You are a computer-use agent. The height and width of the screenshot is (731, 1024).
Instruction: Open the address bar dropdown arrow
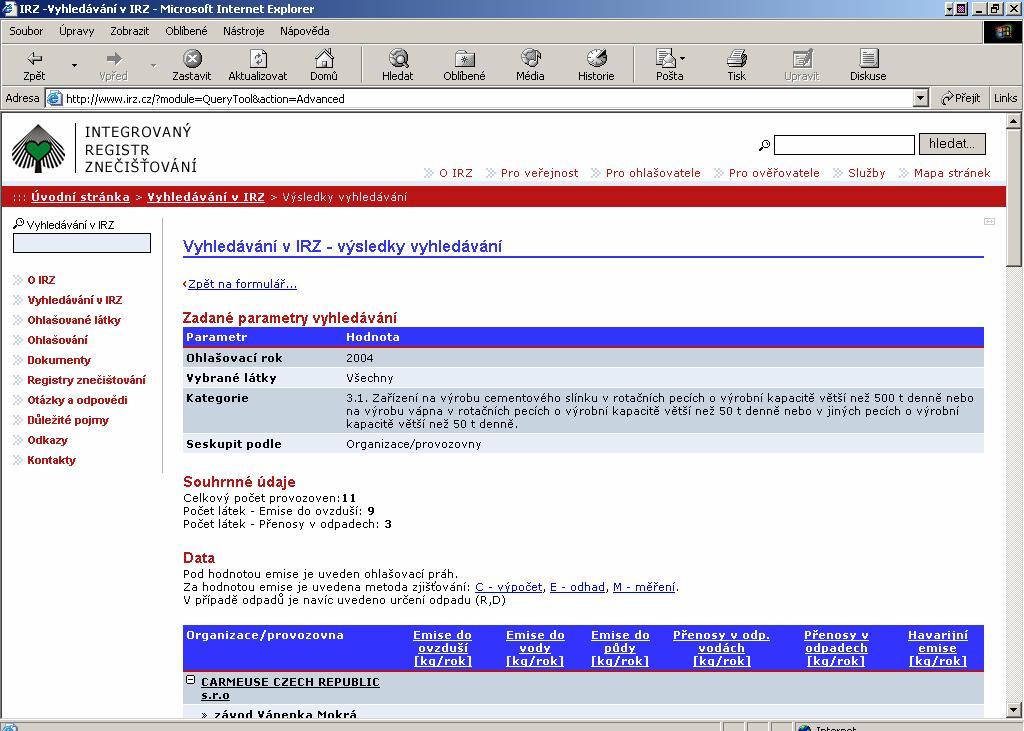(921, 99)
